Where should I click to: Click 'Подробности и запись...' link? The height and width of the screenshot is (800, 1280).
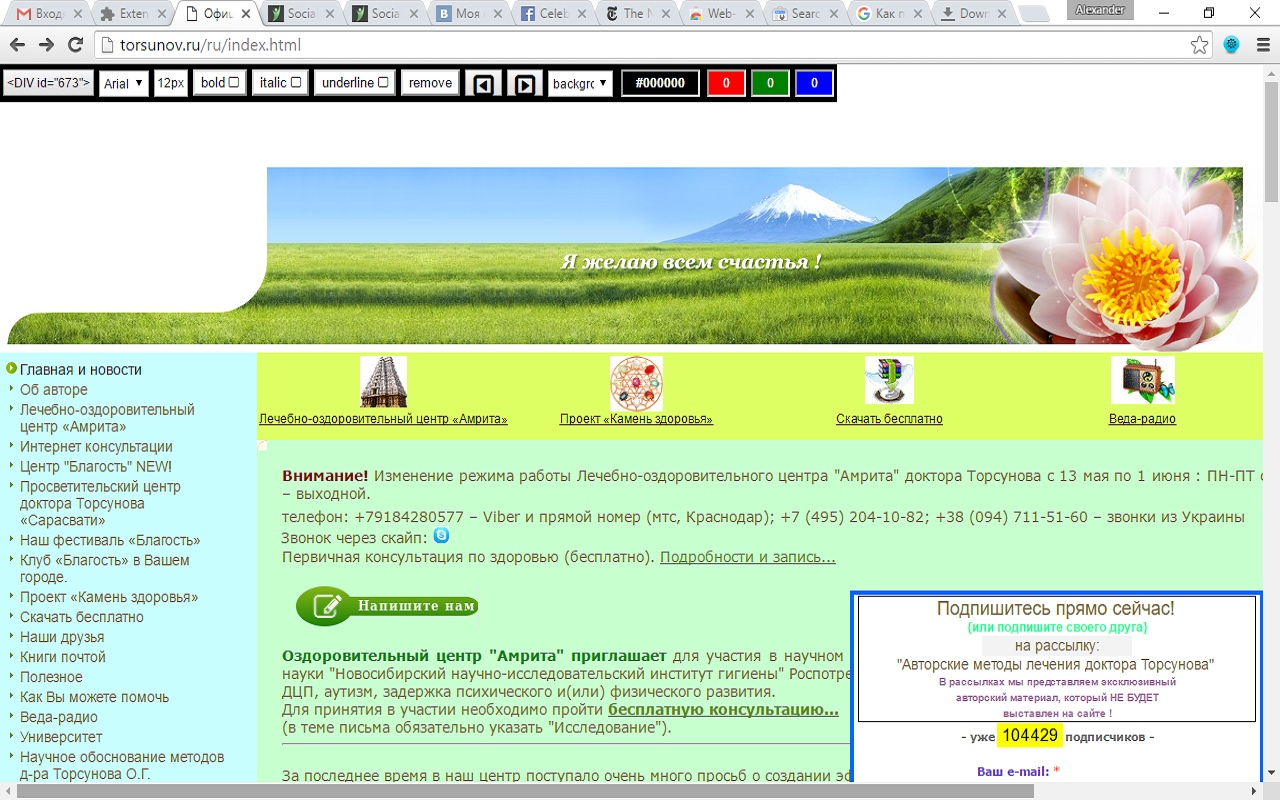pos(748,557)
